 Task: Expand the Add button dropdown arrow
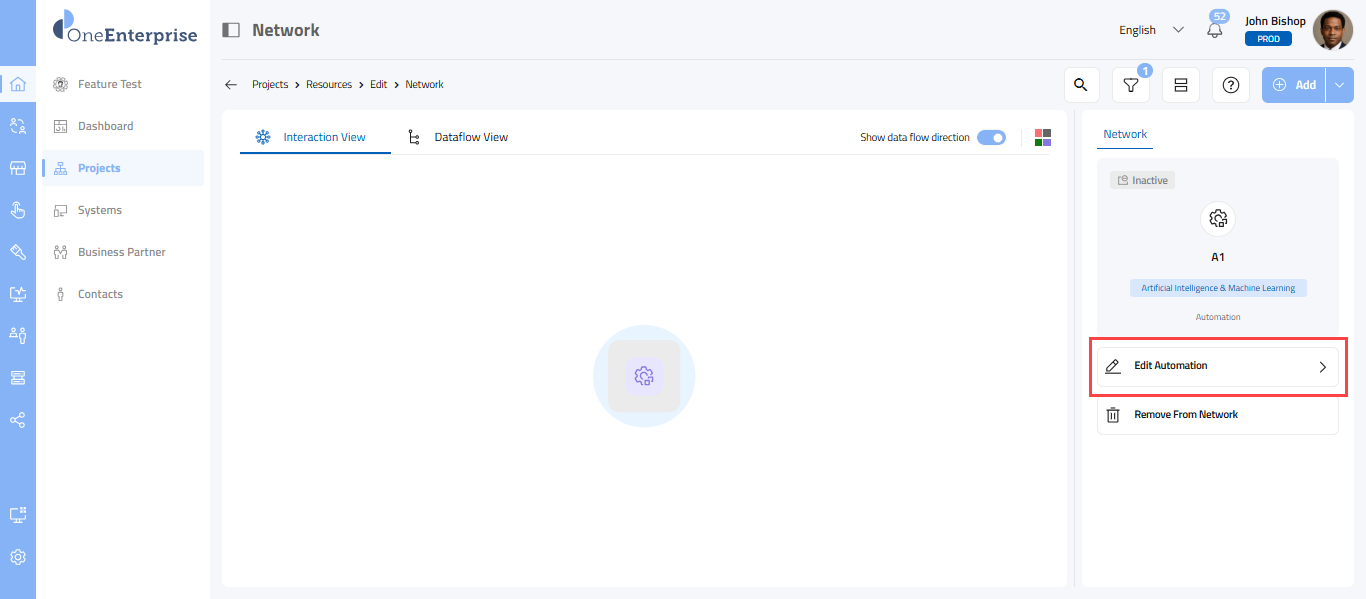coord(1340,85)
